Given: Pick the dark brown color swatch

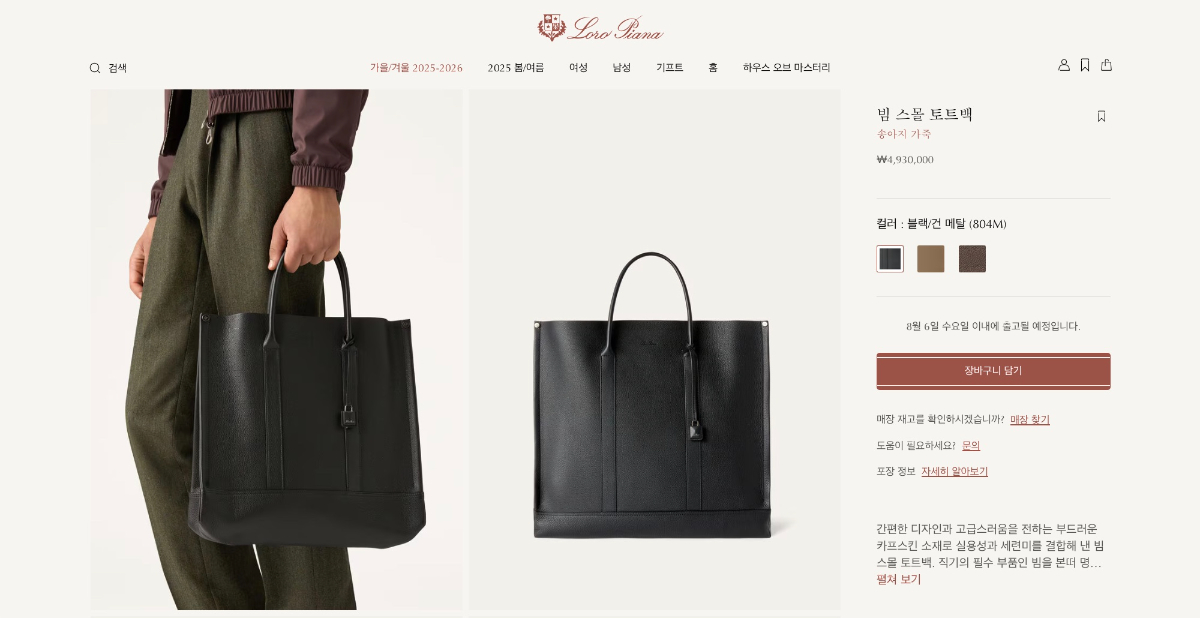Looking at the screenshot, I should (x=972, y=259).
